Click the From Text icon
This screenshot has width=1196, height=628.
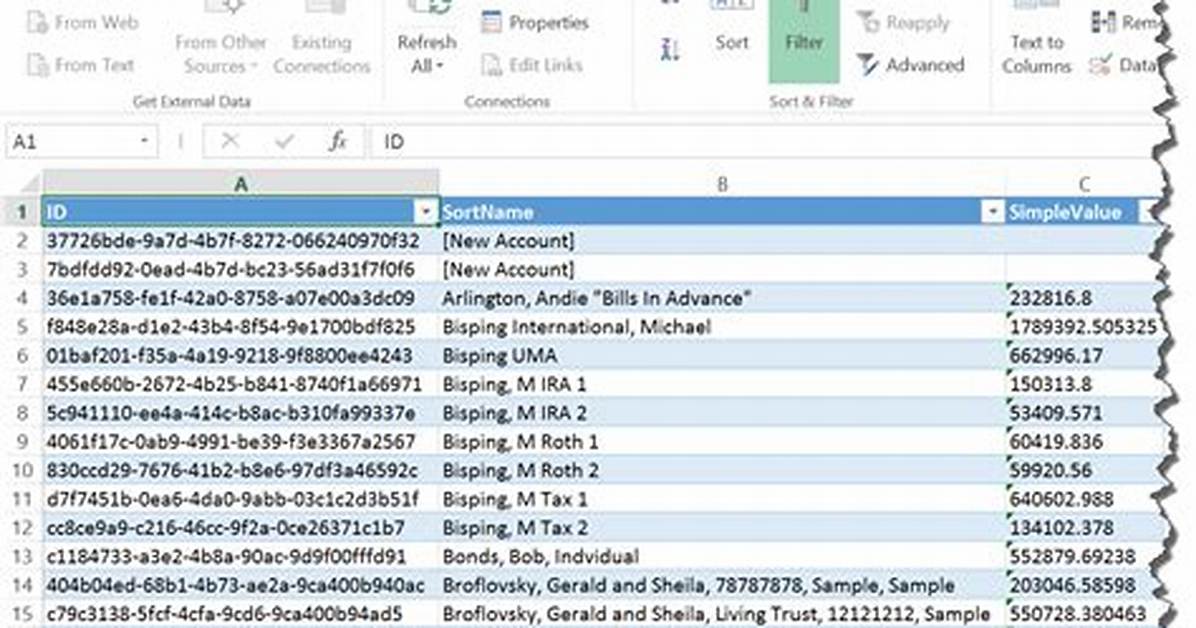[x=38, y=65]
